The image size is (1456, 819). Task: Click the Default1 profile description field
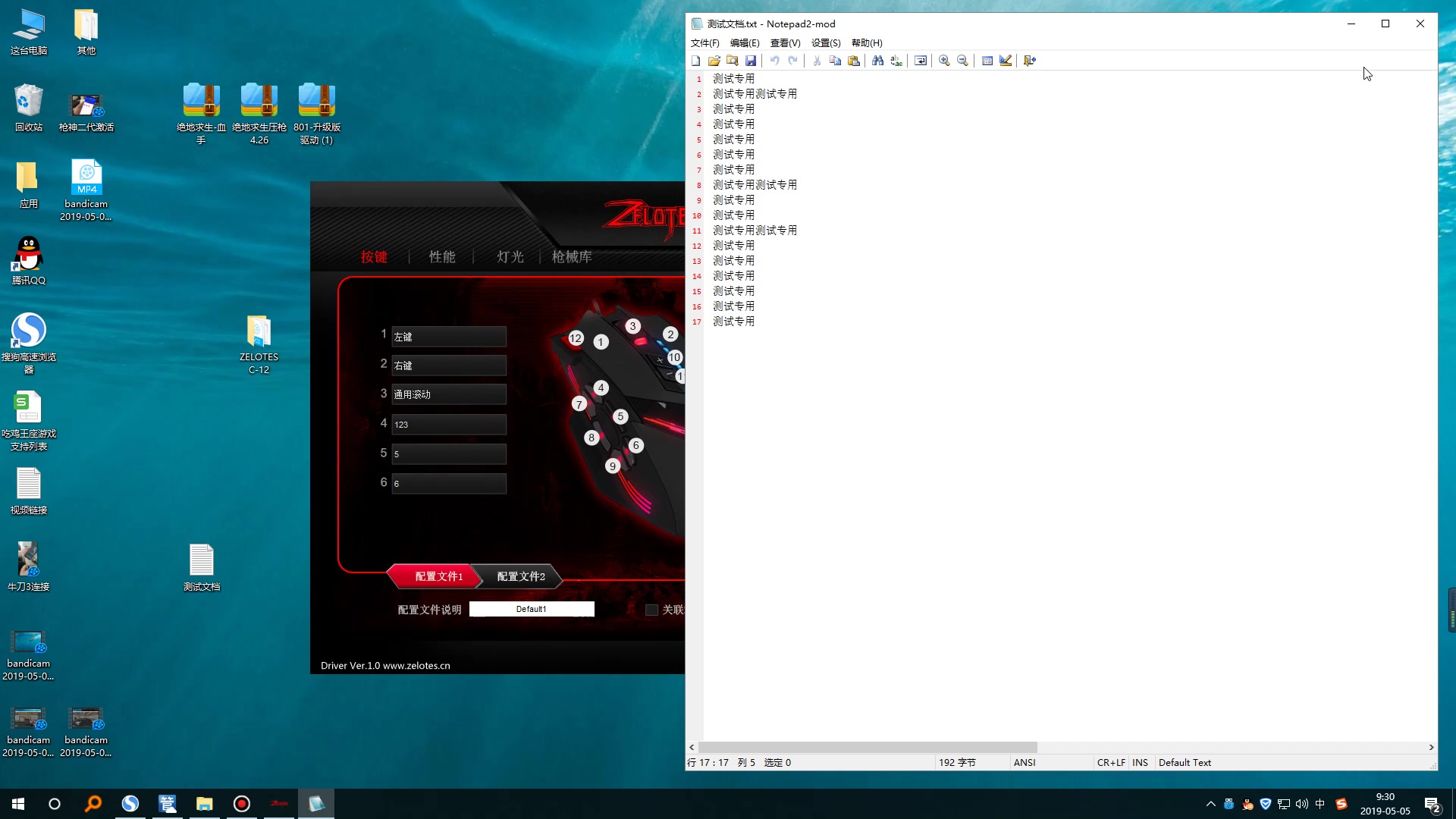(x=532, y=609)
